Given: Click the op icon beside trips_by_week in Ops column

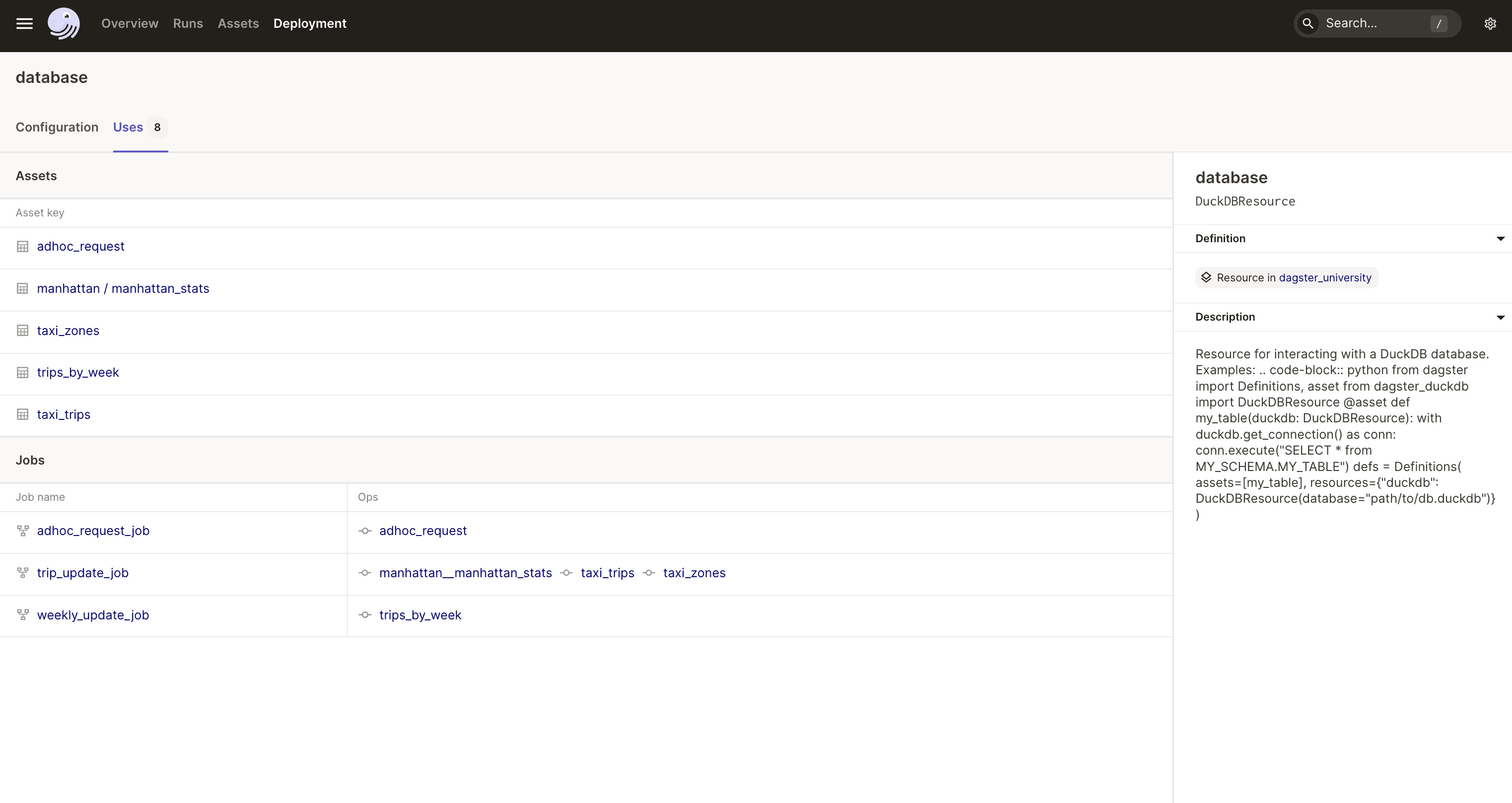Looking at the screenshot, I should 364,614.
